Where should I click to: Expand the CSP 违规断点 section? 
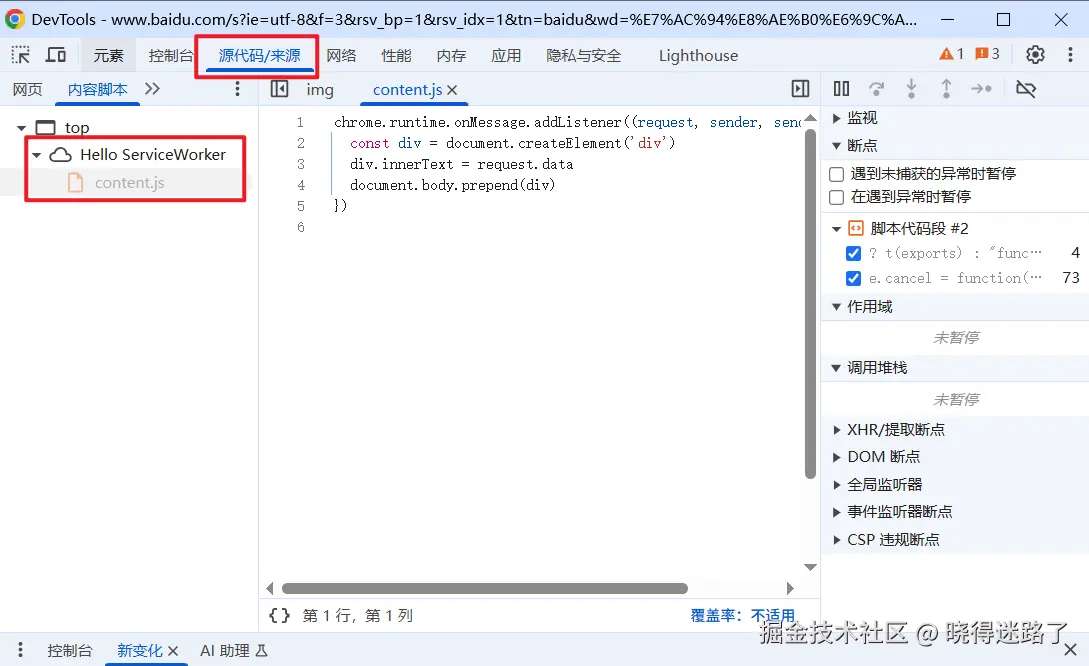pos(837,540)
